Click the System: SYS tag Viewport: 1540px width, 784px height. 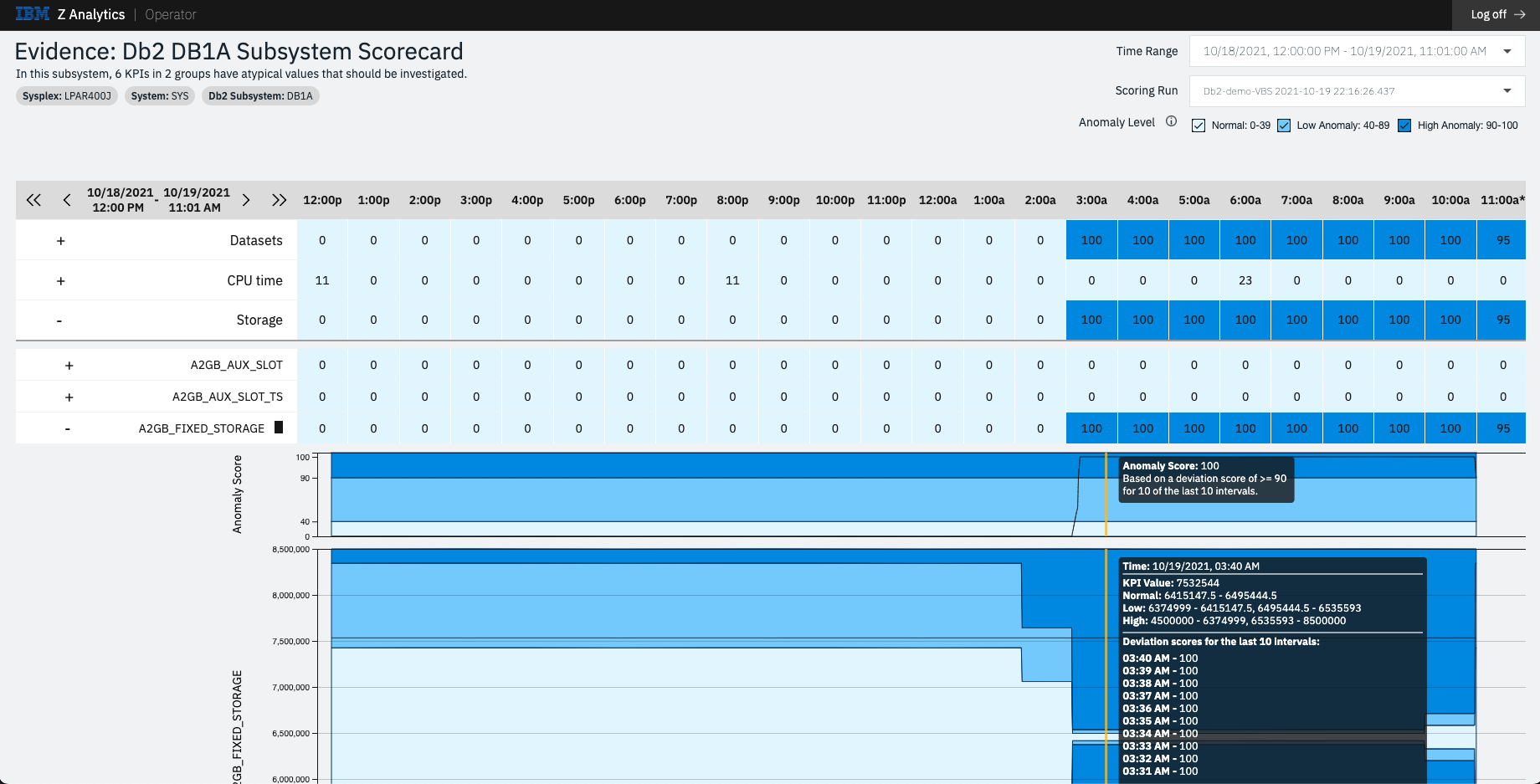coord(160,96)
